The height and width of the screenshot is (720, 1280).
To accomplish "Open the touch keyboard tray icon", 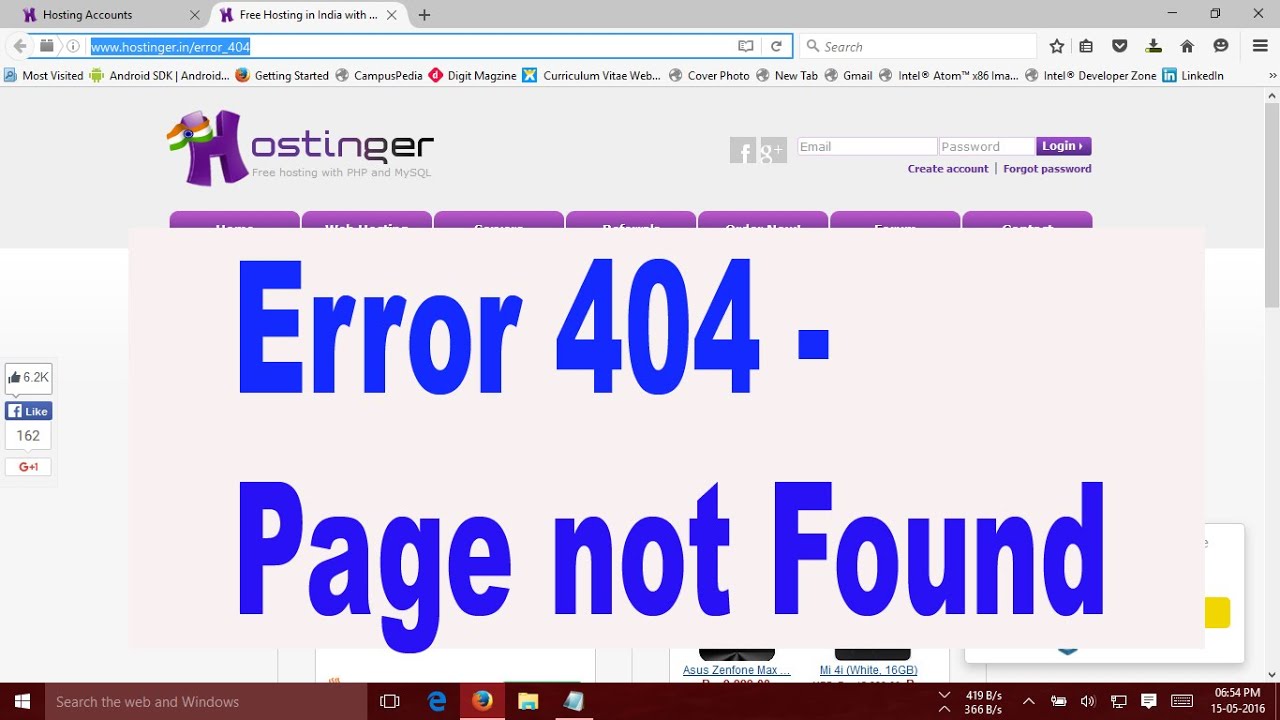I will pos(1182,701).
